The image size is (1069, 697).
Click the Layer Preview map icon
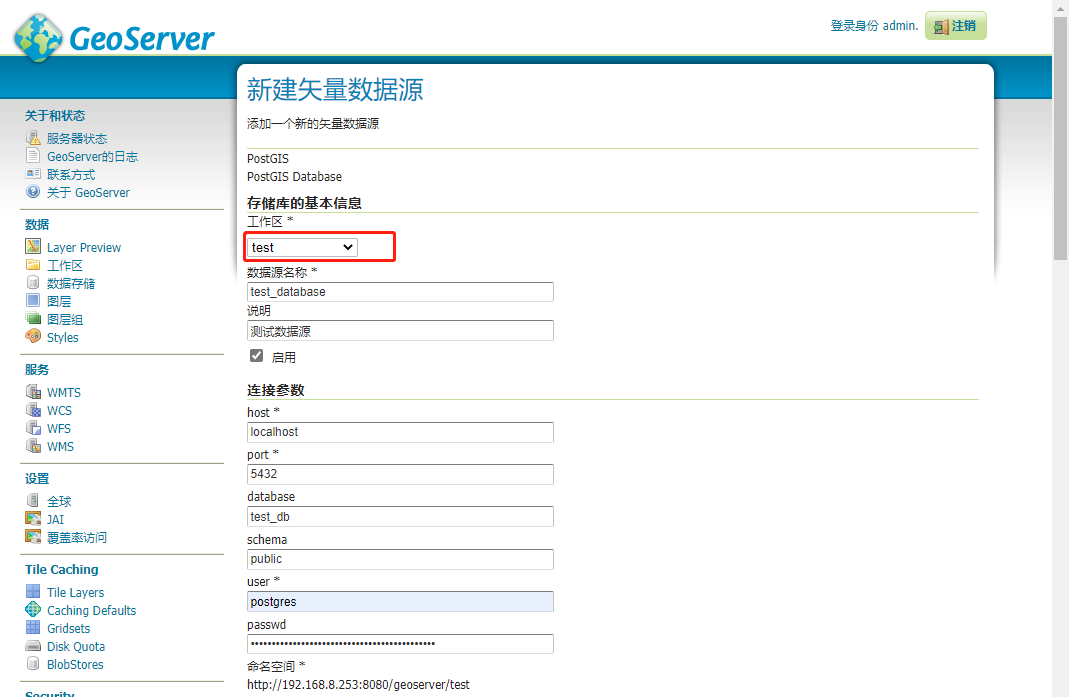point(33,246)
